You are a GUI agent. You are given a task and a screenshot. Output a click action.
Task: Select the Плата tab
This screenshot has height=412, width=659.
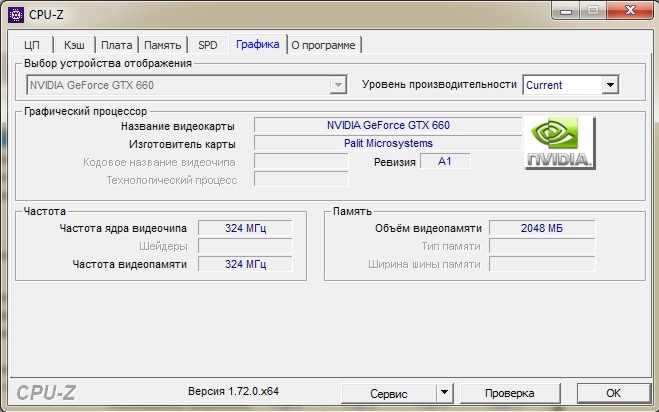[x=117, y=45]
